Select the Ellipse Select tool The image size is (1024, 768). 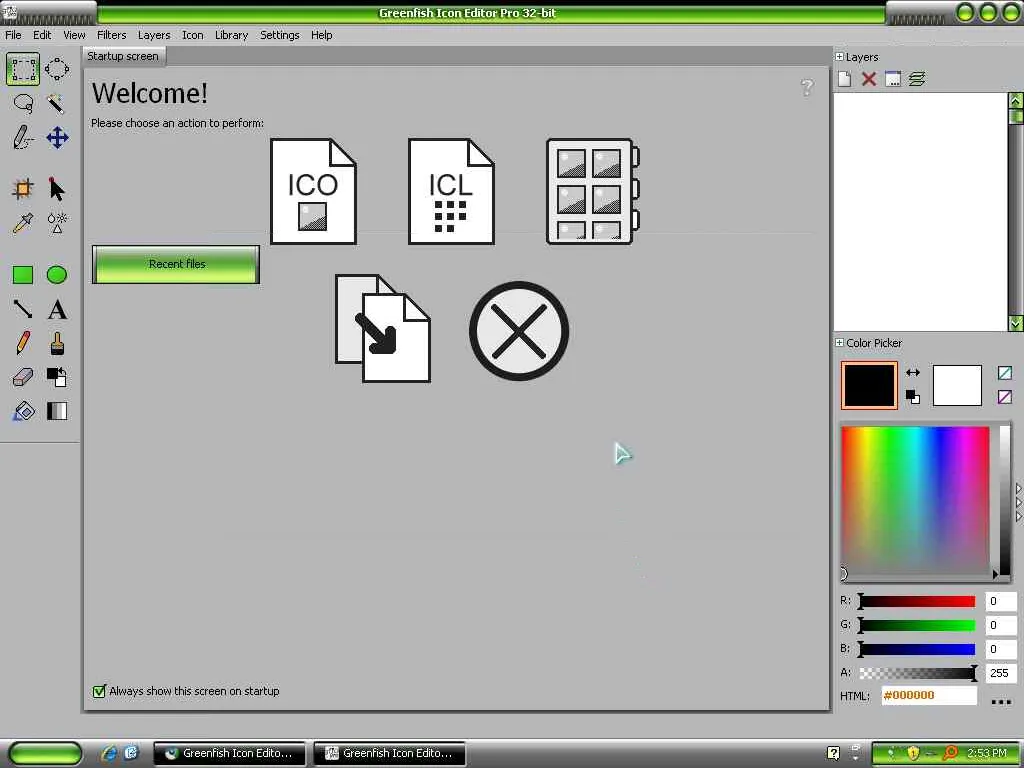point(57,69)
